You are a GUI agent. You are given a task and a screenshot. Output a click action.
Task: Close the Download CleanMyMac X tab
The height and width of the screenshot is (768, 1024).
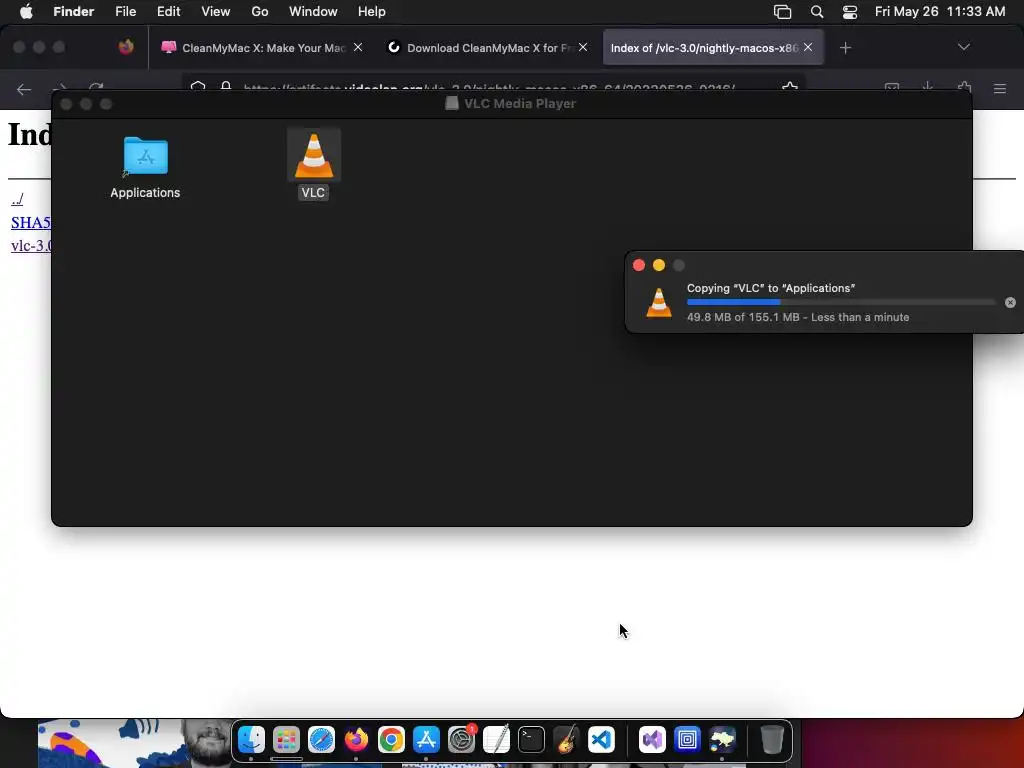tap(583, 47)
